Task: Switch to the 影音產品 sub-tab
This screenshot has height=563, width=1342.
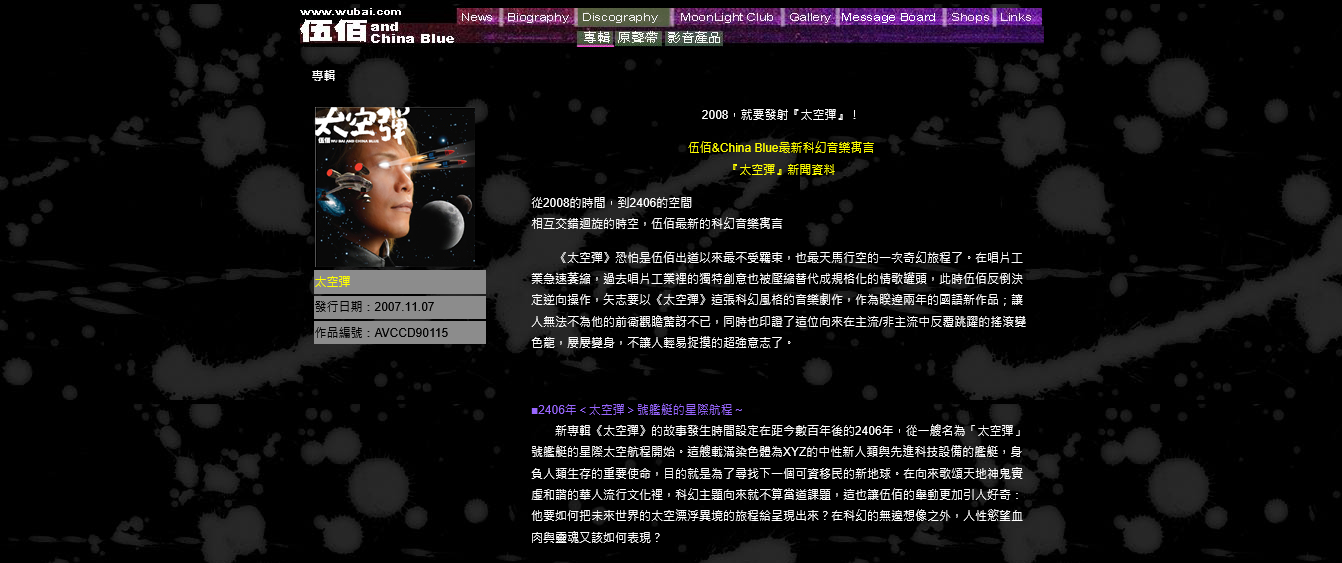Action: pos(694,38)
